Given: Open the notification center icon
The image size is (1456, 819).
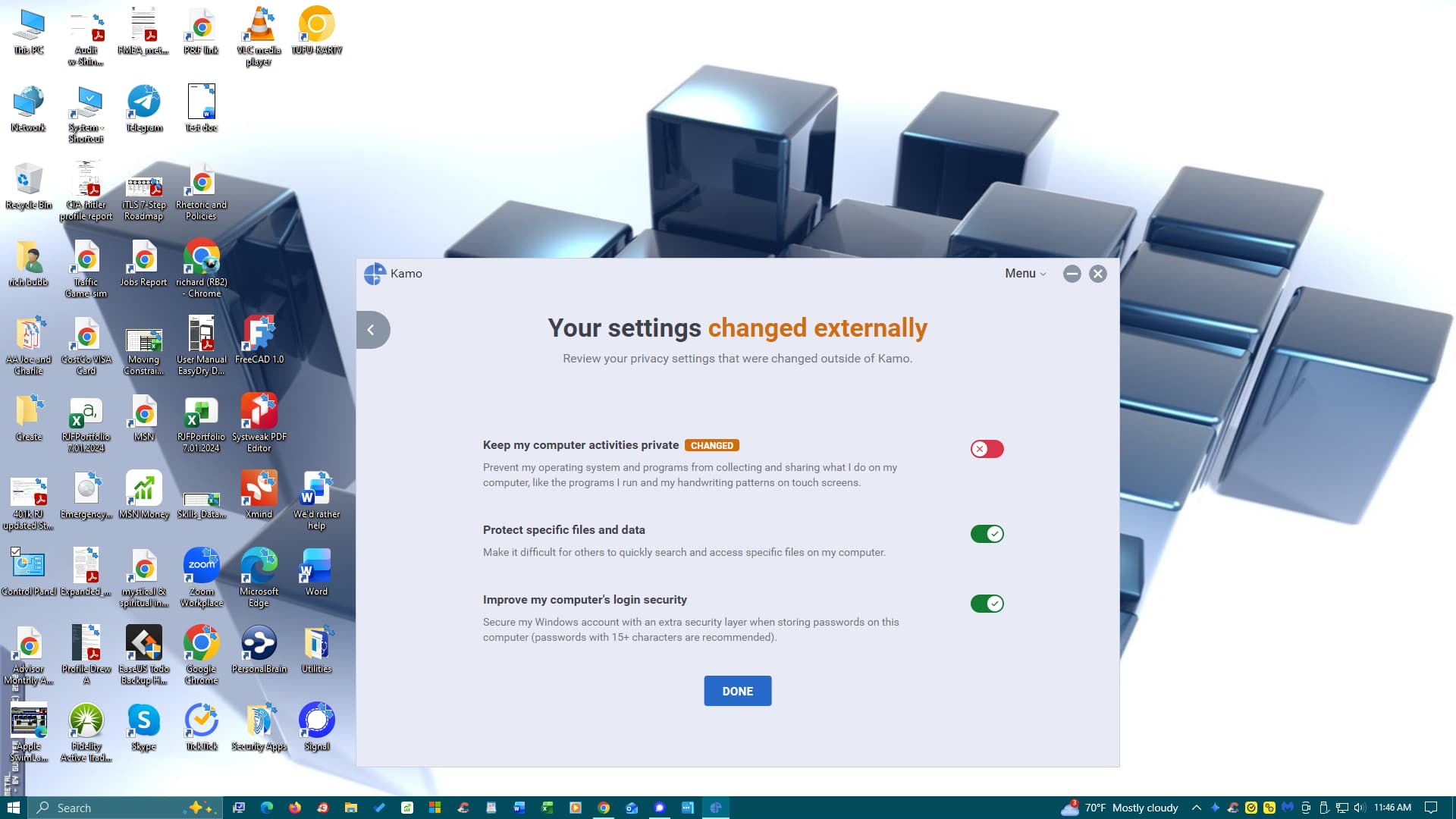Looking at the screenshot, I should click(1431, 808).
